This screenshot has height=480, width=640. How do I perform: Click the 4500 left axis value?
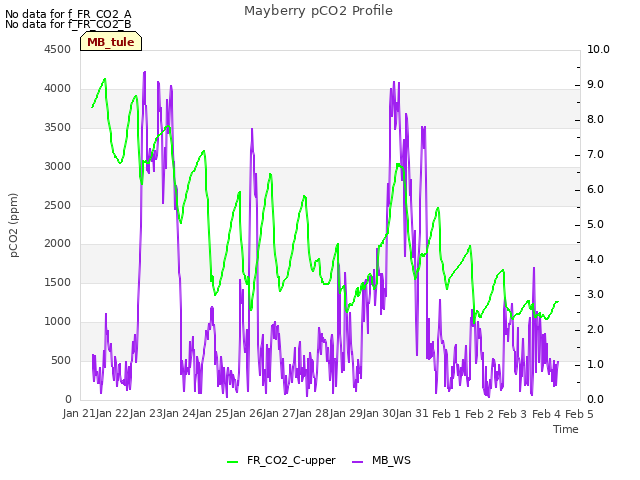click(x=58, y=49)
